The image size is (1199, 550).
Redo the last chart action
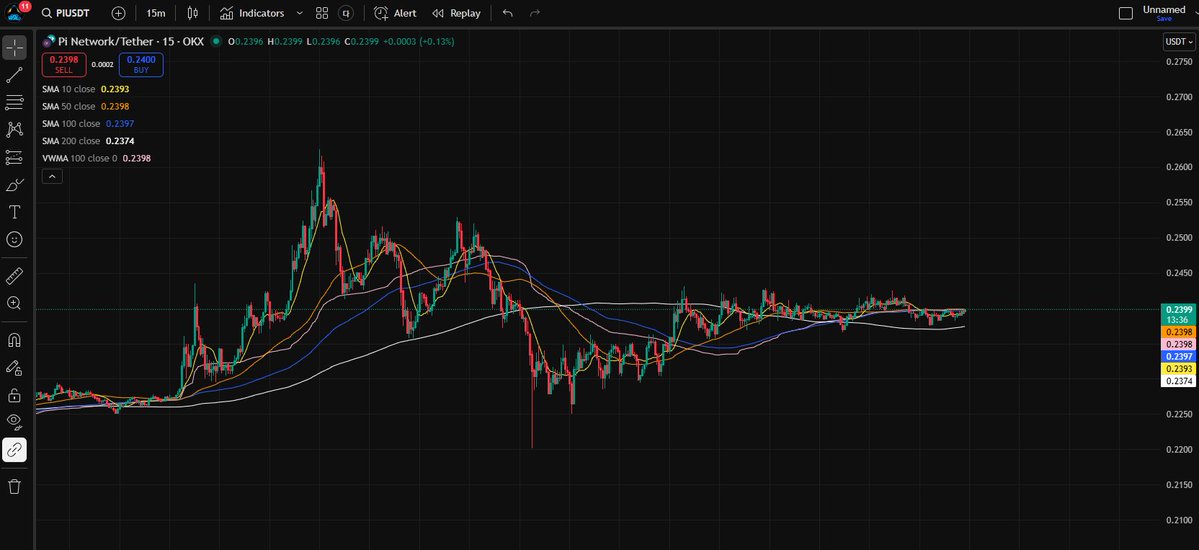click(x=535, y=13)
